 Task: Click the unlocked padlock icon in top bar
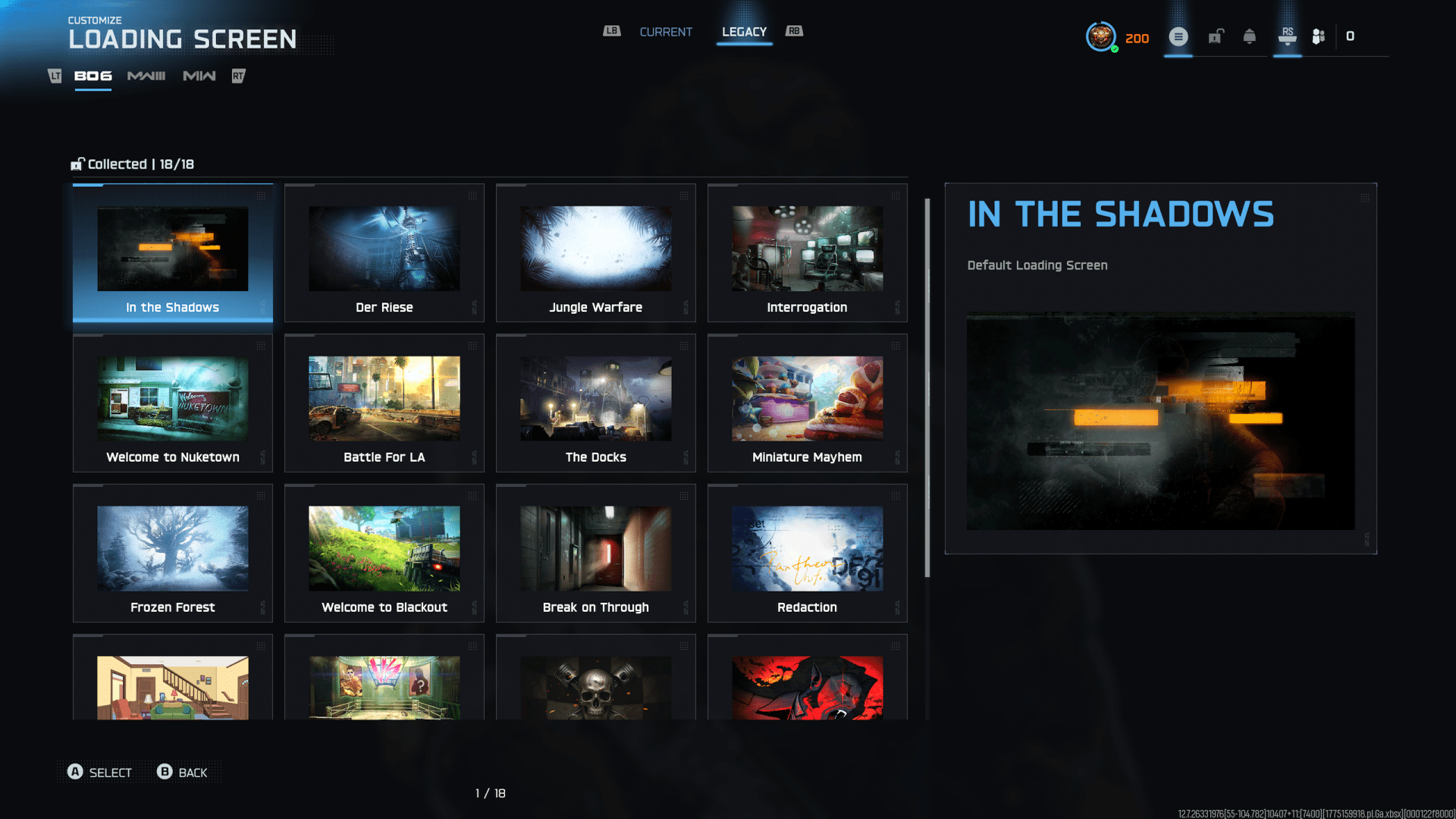[1216, 36]
